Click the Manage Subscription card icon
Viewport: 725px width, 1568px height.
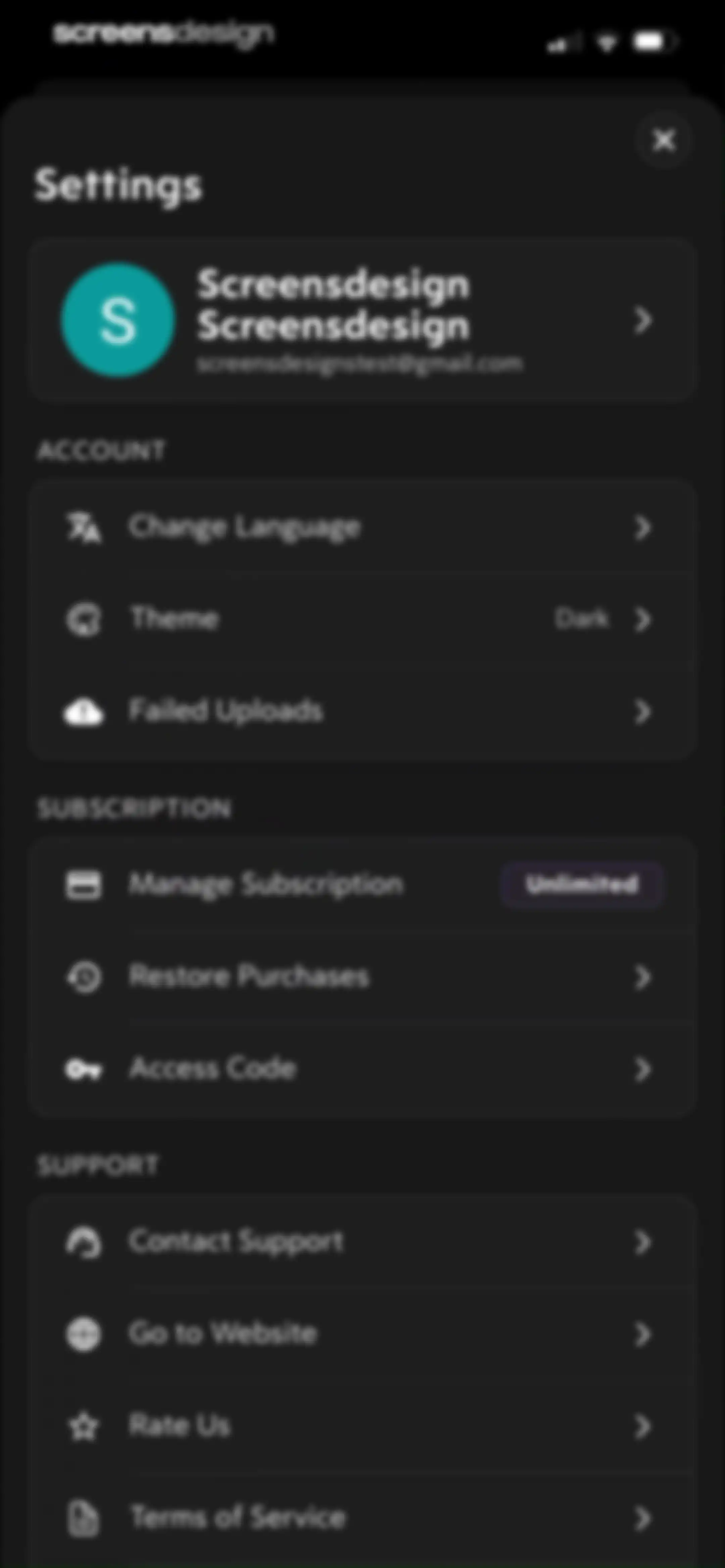(83, 884)
